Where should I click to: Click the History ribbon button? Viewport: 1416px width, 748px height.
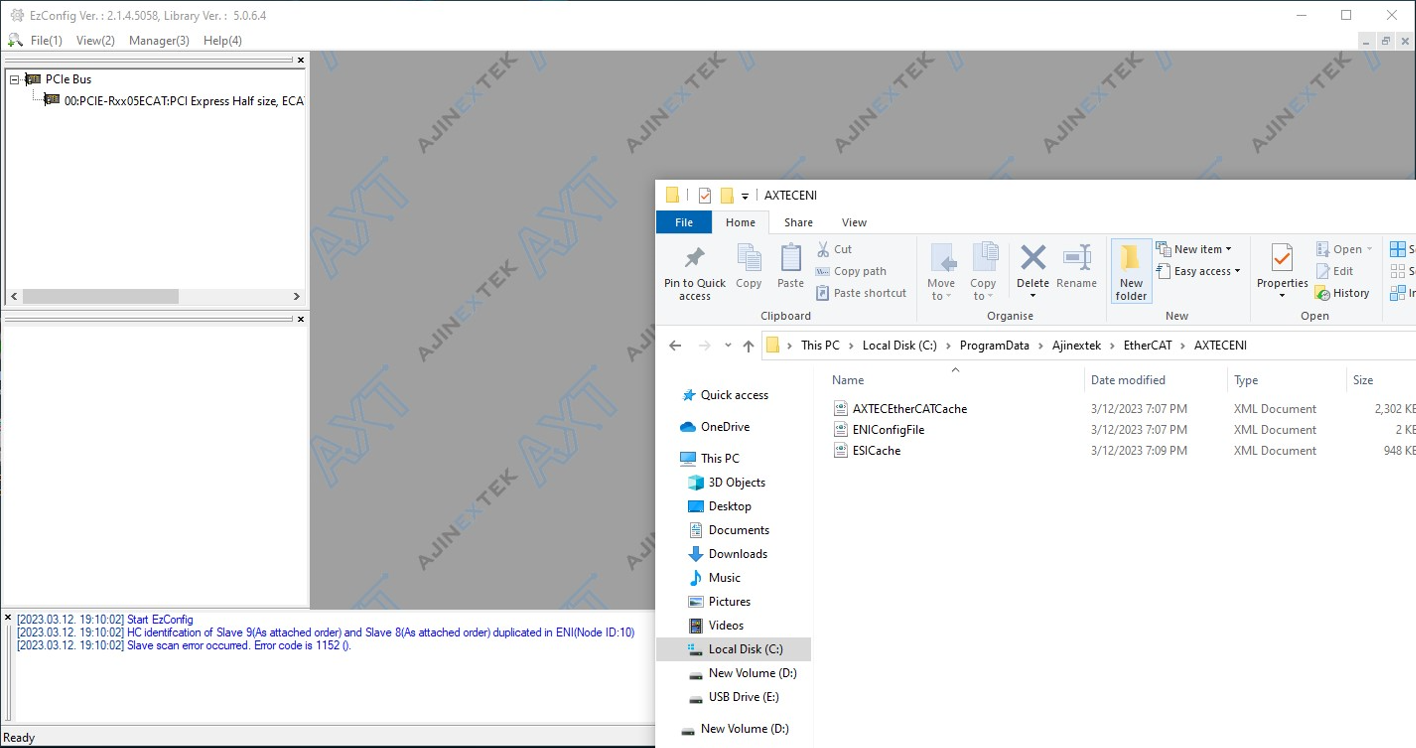[x=1342, y=293]
